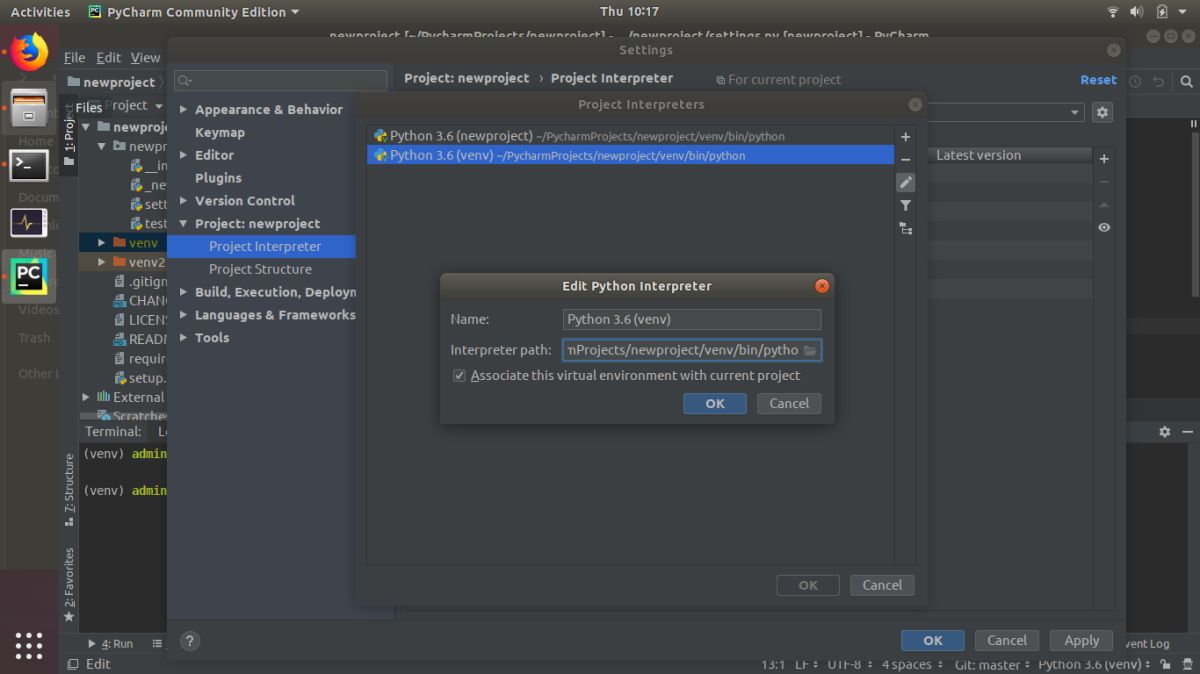Close the Edit Python Interpreter dialog

point(822,286)
